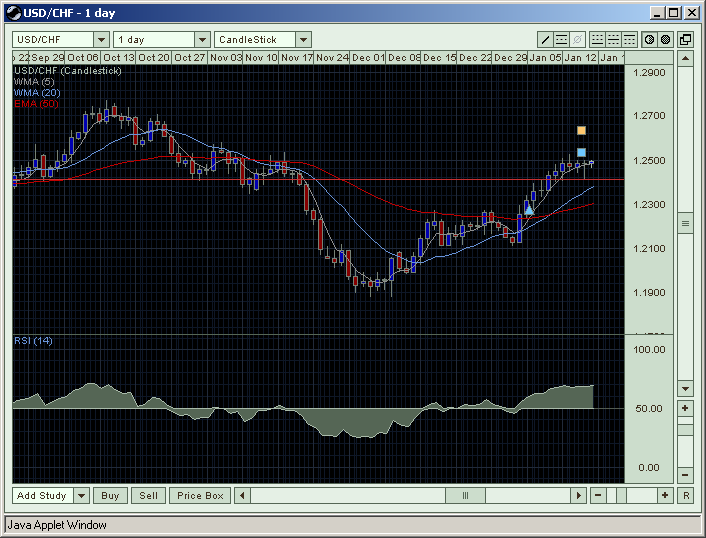Click the erase drawings slashed-circle icon

coord(576,40)
